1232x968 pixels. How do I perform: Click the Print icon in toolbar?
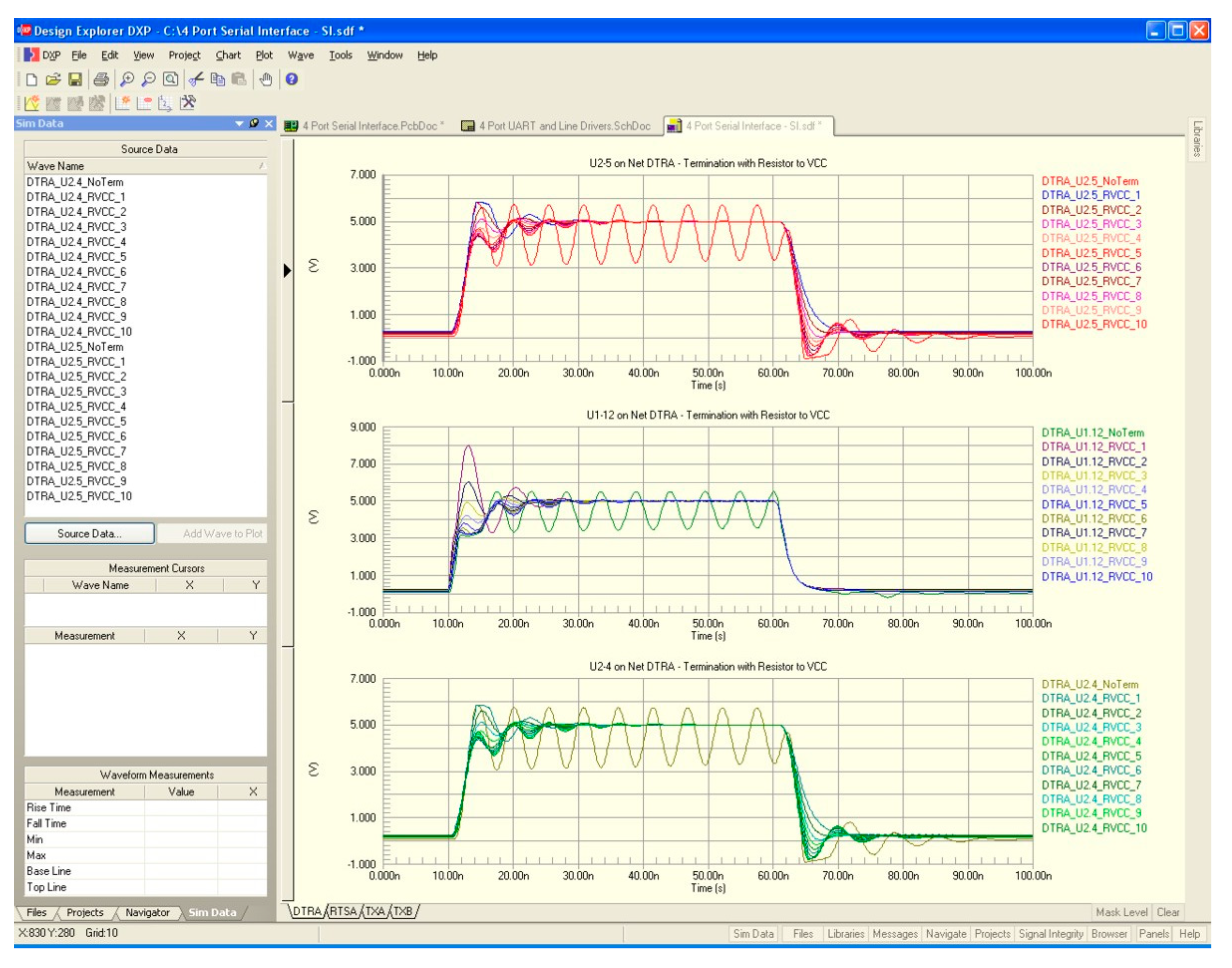click(x=101, y=79)
